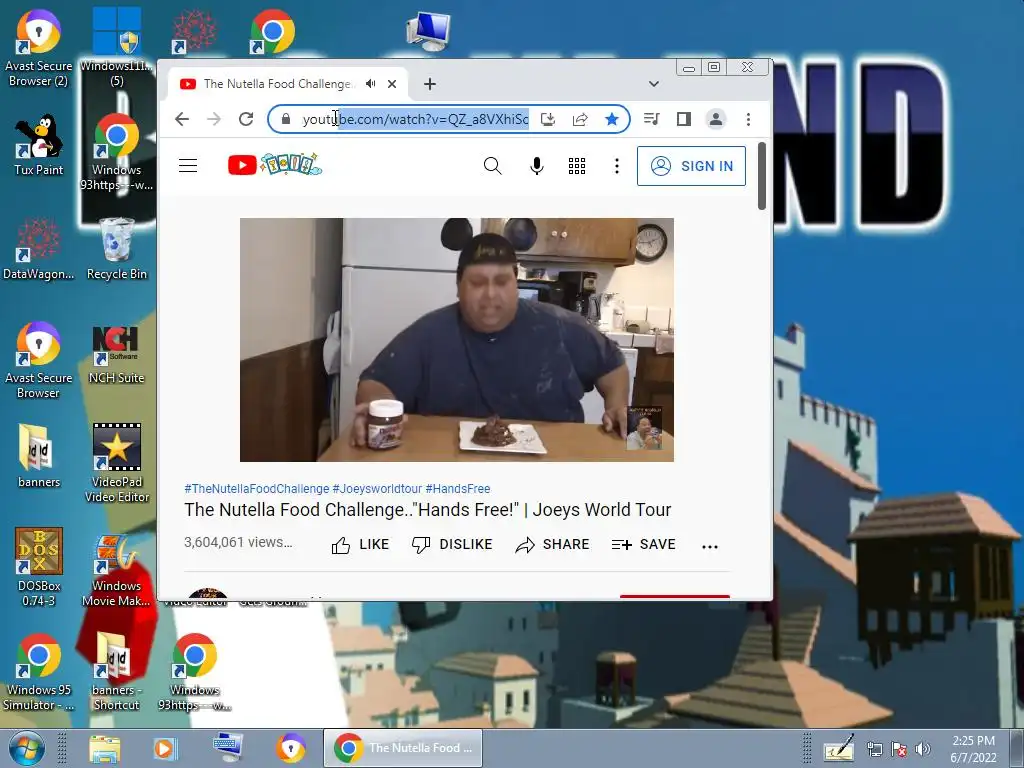1024x768 pixels.
Task: Click the page vertical scrollbar
Action: pos(761,176)
